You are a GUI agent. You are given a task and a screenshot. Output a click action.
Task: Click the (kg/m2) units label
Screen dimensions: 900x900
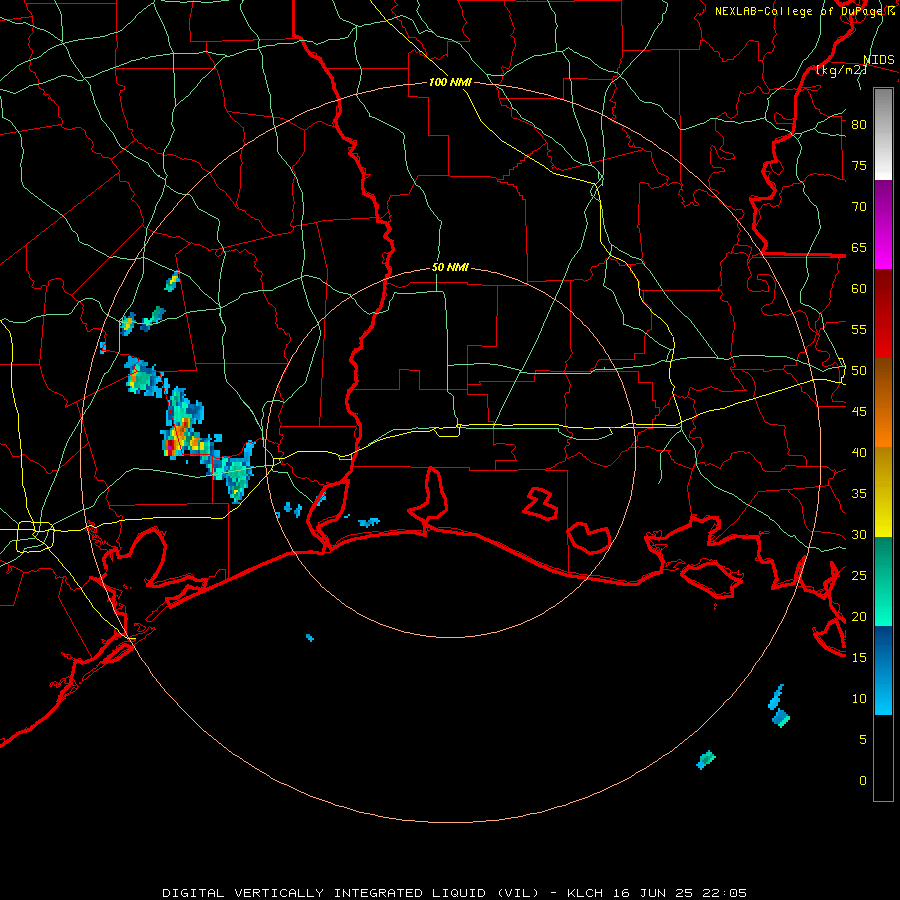coord(841,70)
